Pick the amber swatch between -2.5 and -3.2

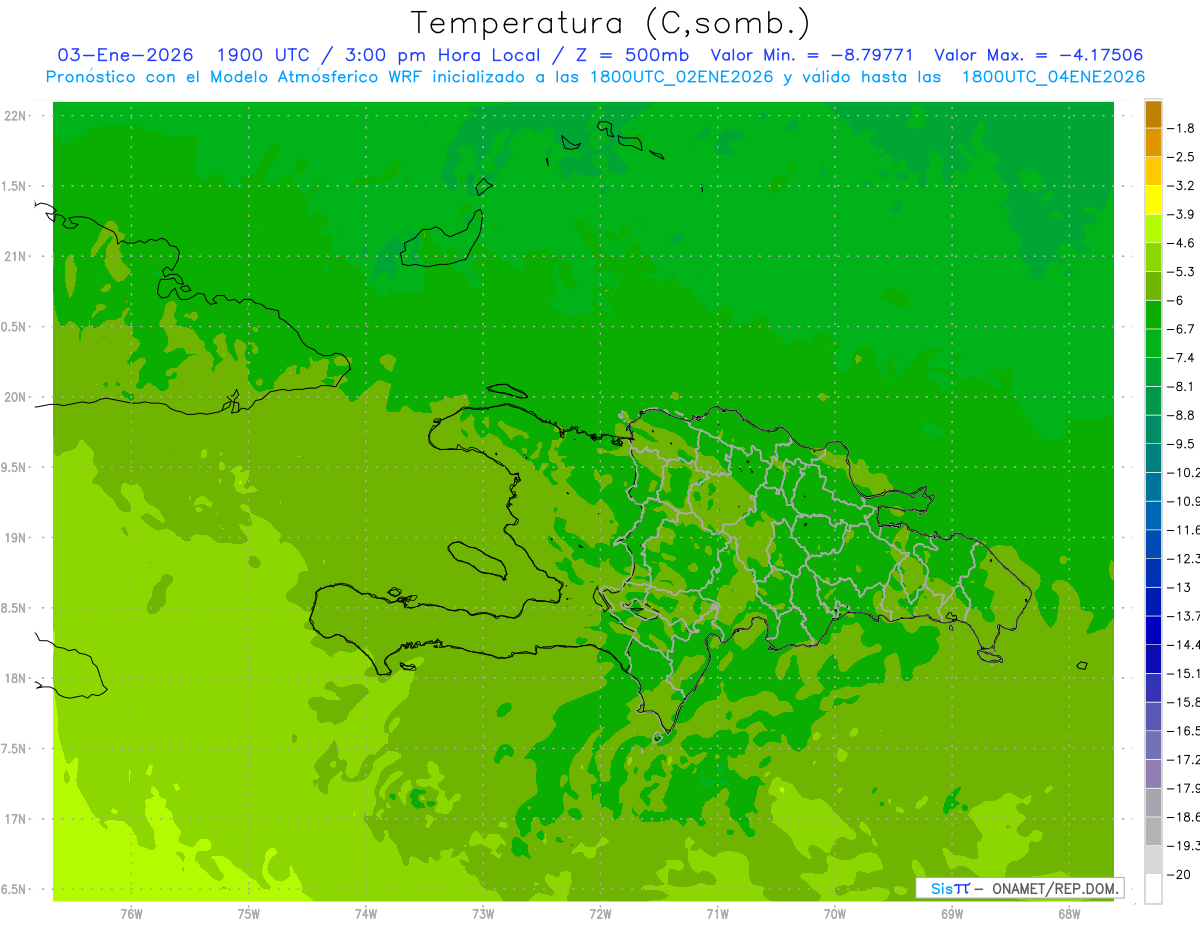coord(1153,171)
